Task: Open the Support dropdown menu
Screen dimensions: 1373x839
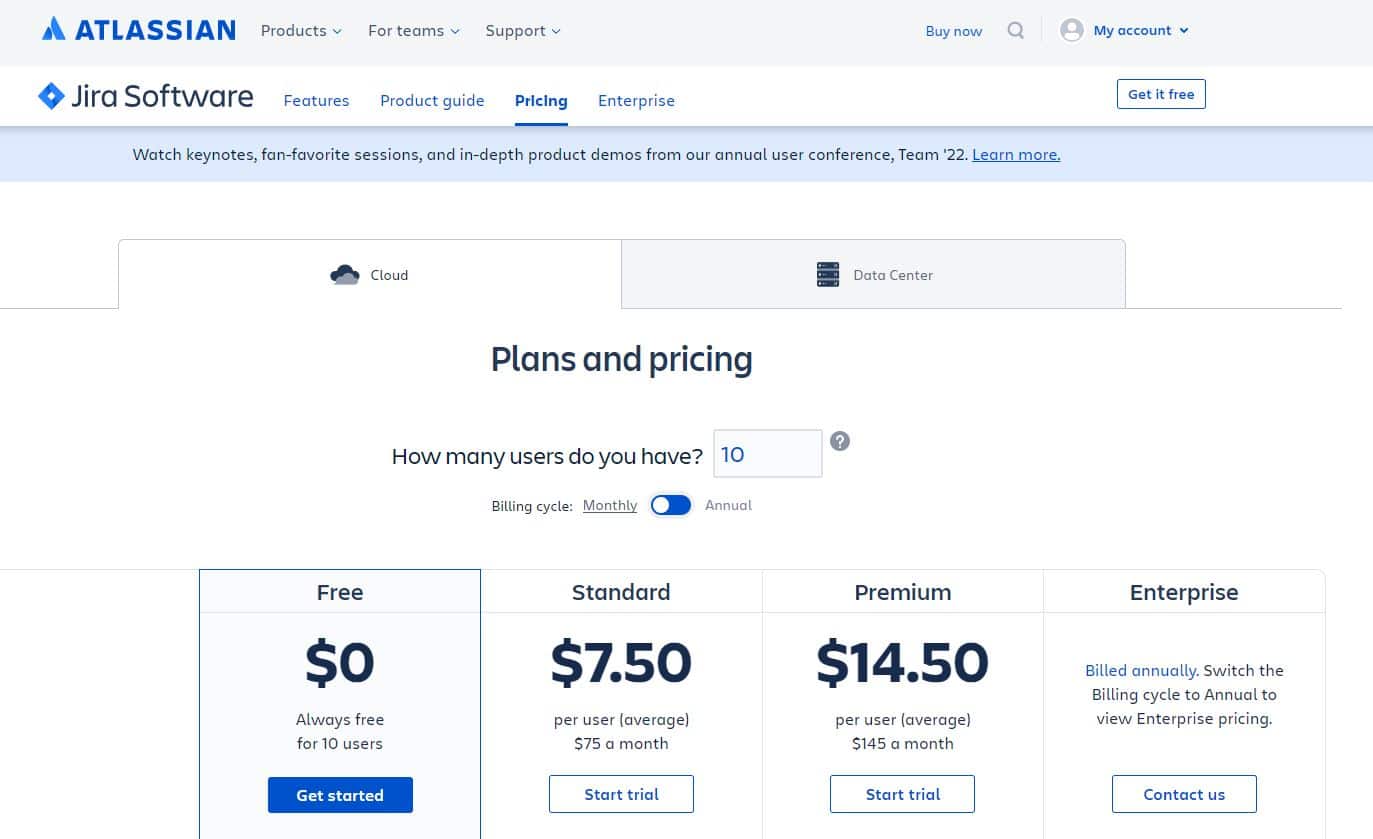Action: [522, 31]
